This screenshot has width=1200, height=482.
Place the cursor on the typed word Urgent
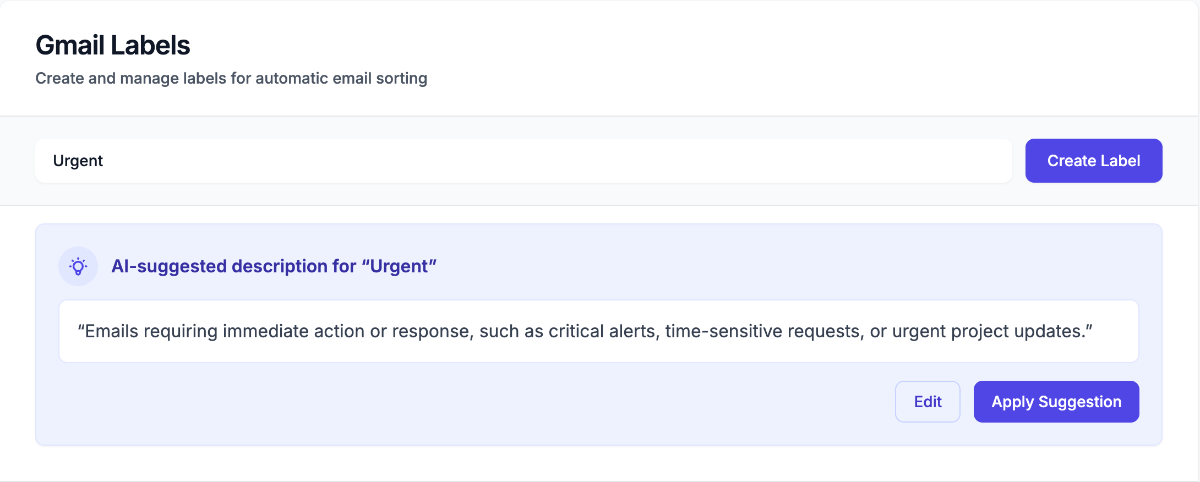(78, 161)
